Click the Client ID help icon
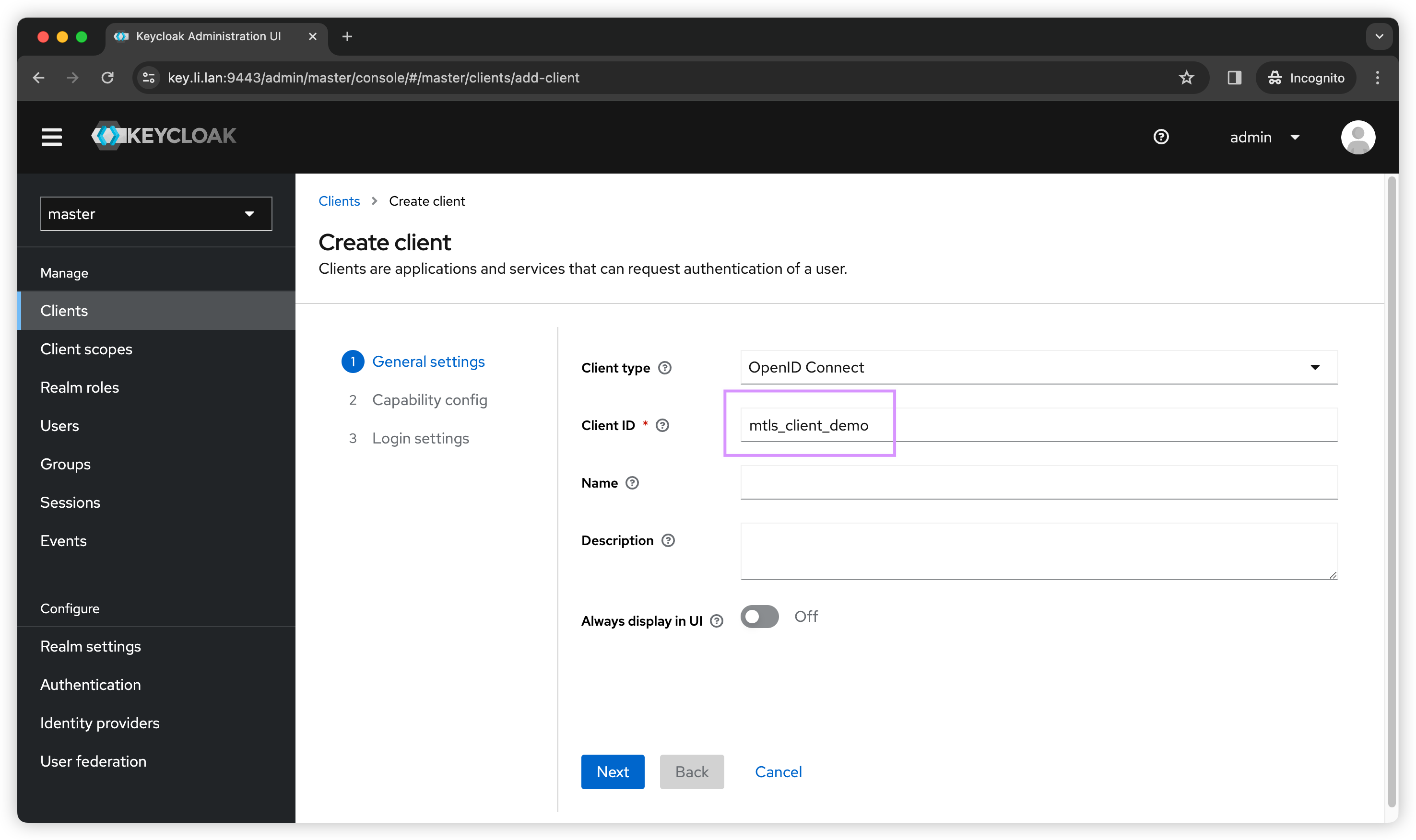This screenshot has width=1416, height=840. click(662, 425)
